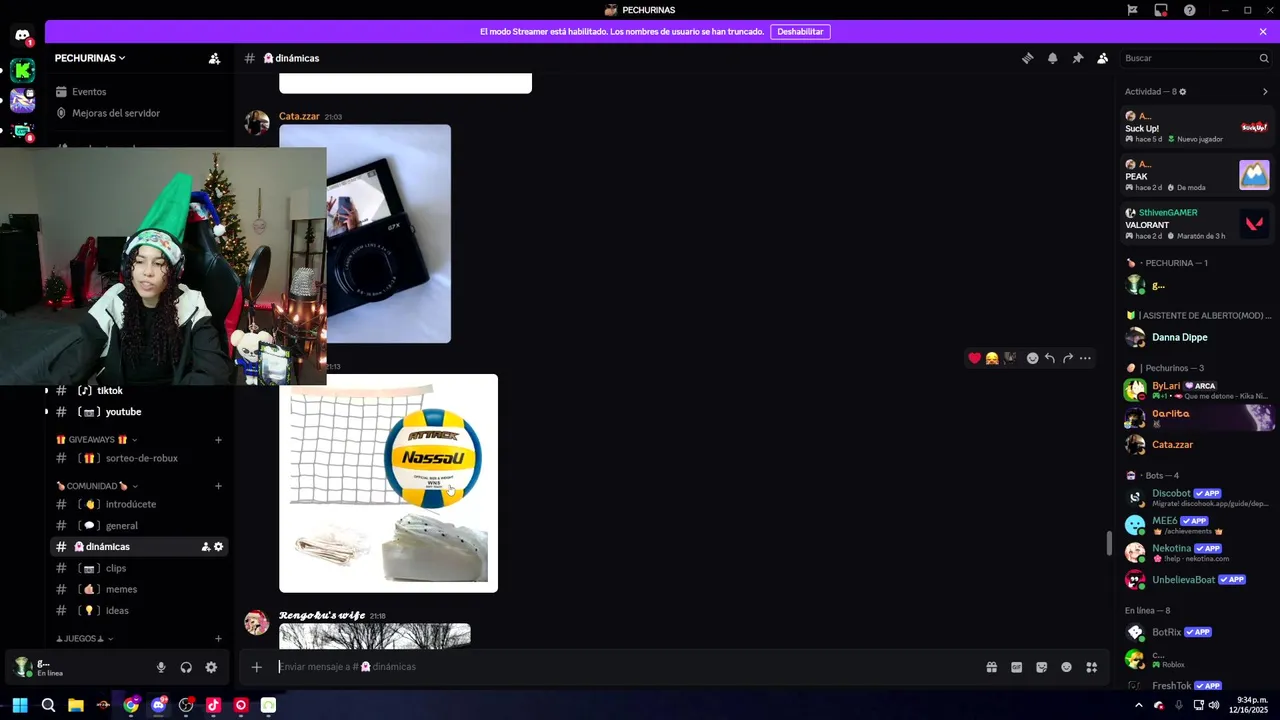Open Chrome from Windows taskbar
Image resolution: width=1280 pixels, height=720 pixels.
[131, 705]
